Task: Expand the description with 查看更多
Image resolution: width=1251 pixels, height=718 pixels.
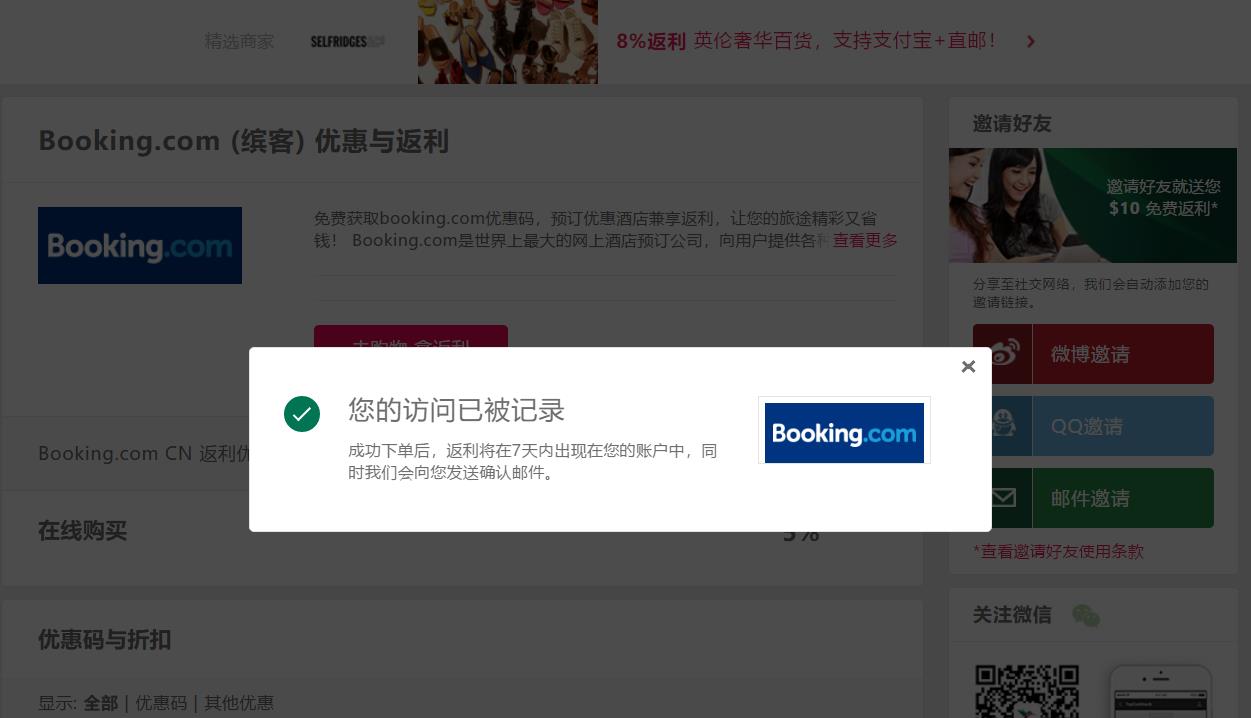Action: pyautogui.click(x=865, y=240)
